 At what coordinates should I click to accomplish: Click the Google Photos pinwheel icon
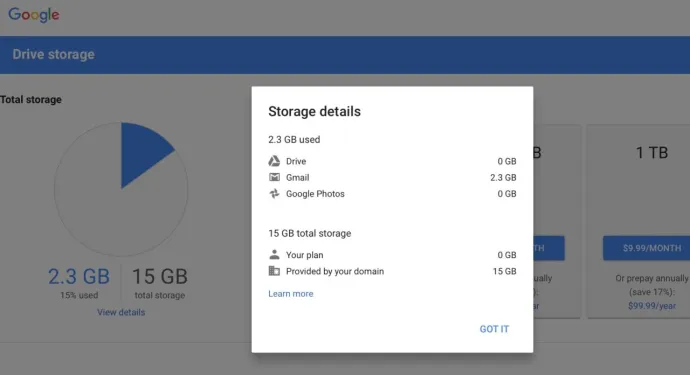pos(274,194)
